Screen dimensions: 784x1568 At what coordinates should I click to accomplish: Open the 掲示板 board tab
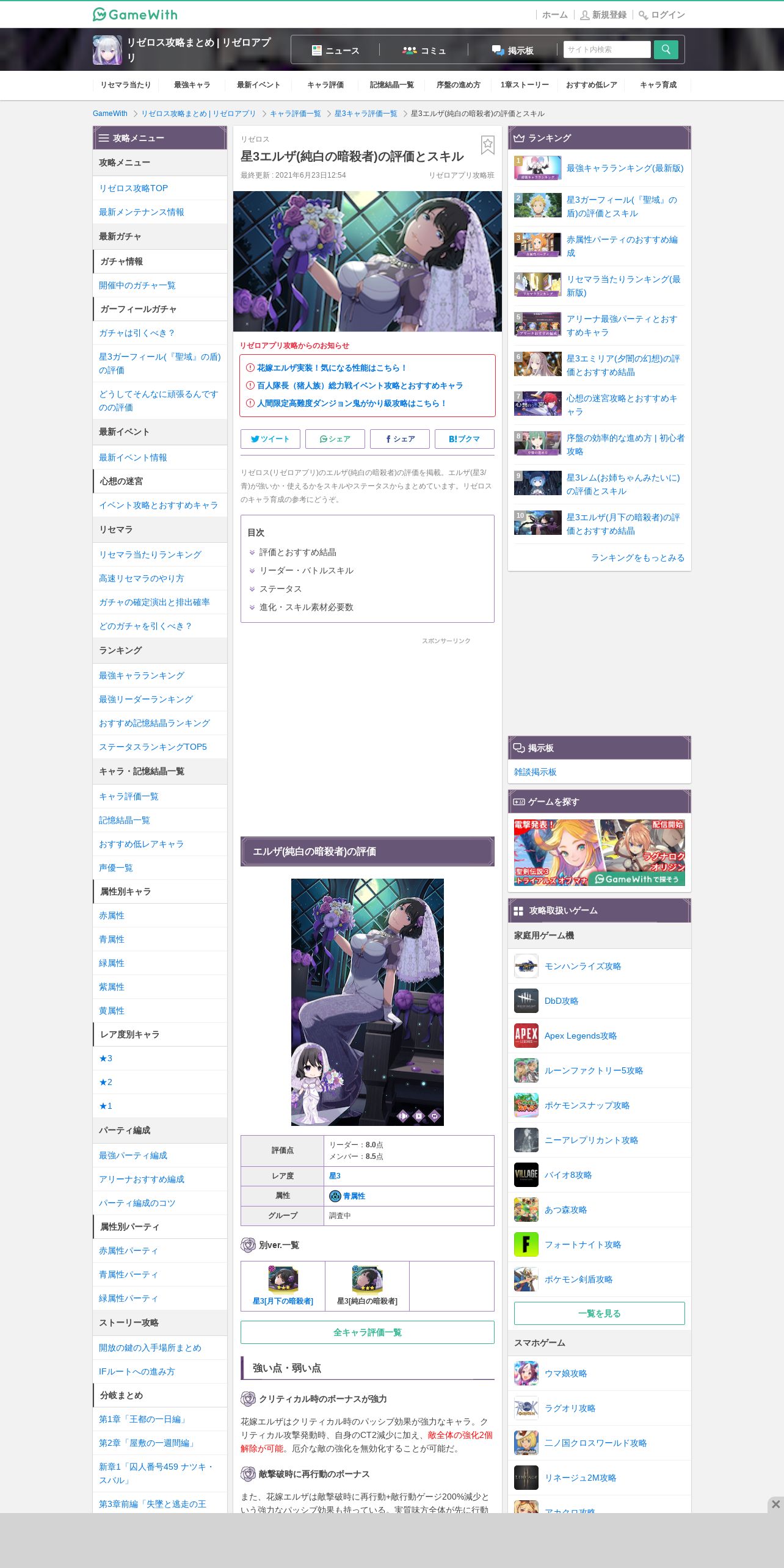[512, 50]
